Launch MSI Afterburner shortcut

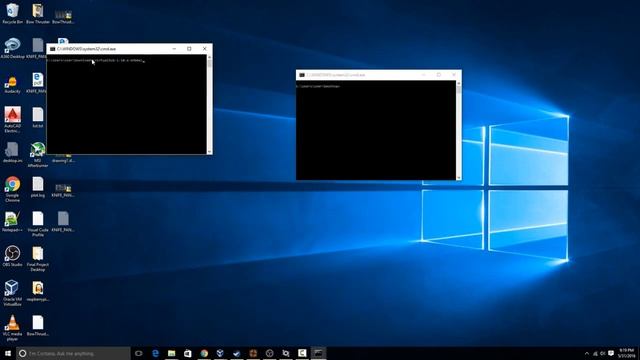coord(38,154)
